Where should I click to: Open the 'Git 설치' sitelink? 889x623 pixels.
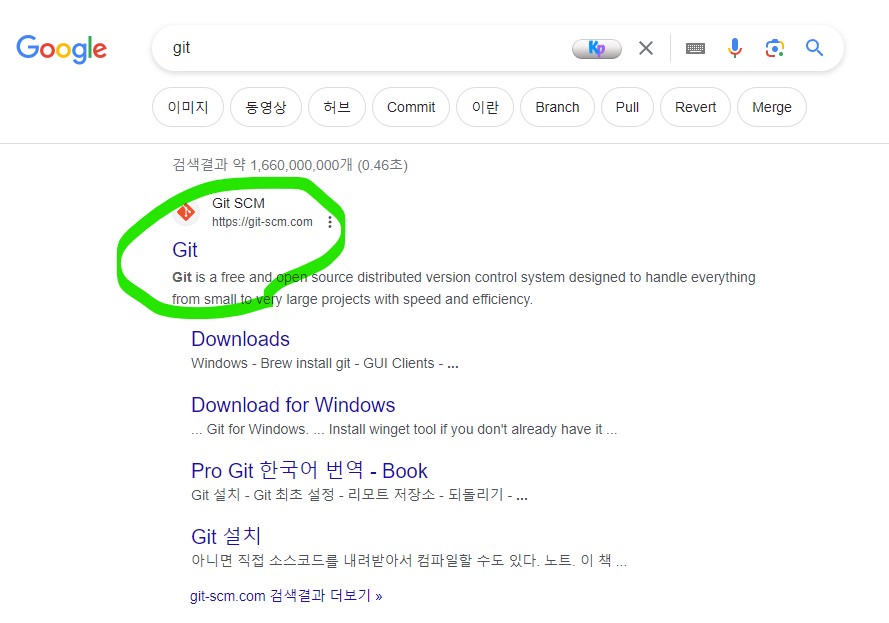tap(226, 536)
